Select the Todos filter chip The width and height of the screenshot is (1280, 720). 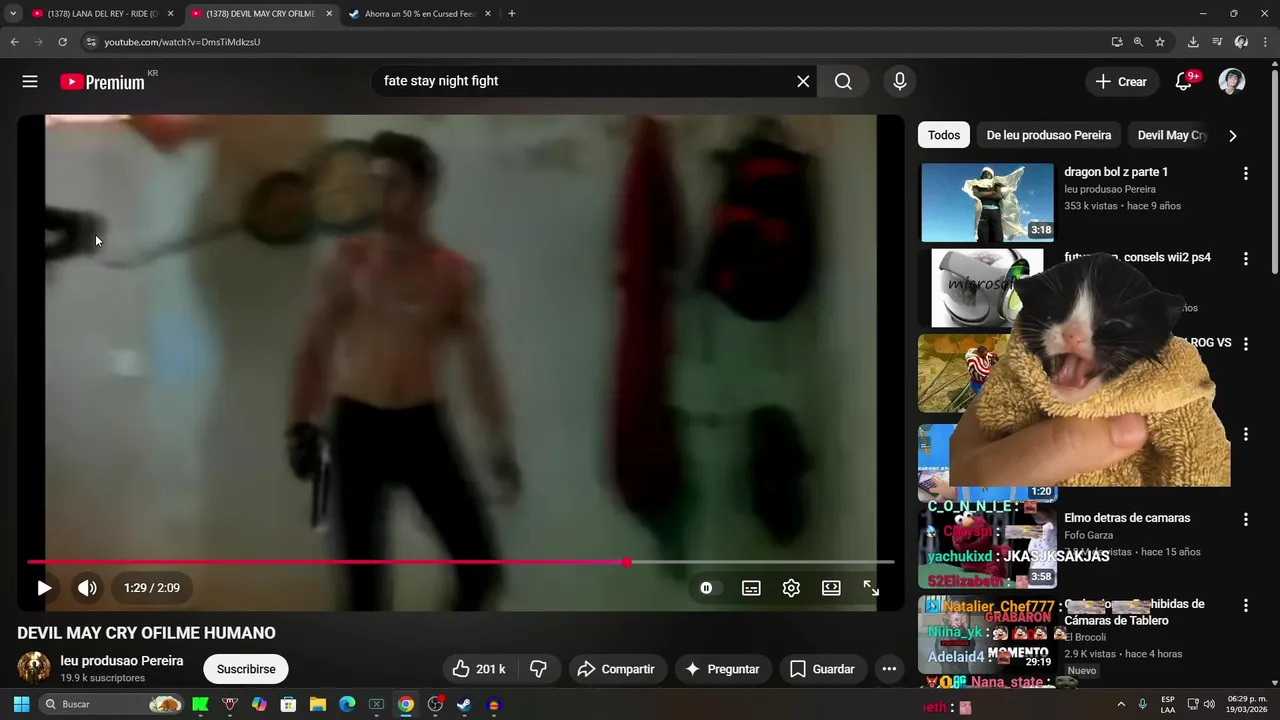pos(944,135)
